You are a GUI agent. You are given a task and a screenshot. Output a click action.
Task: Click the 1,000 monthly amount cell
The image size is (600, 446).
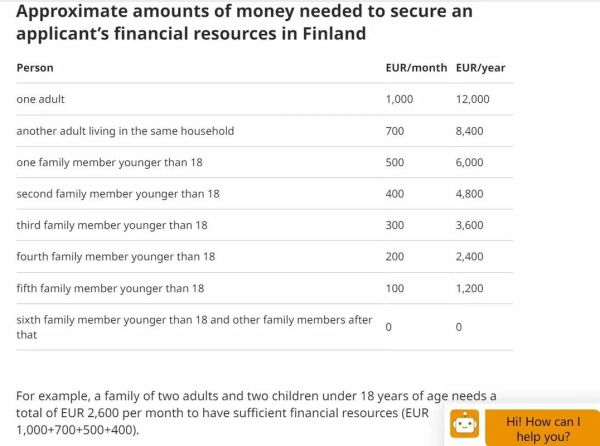tap(399, 99)
